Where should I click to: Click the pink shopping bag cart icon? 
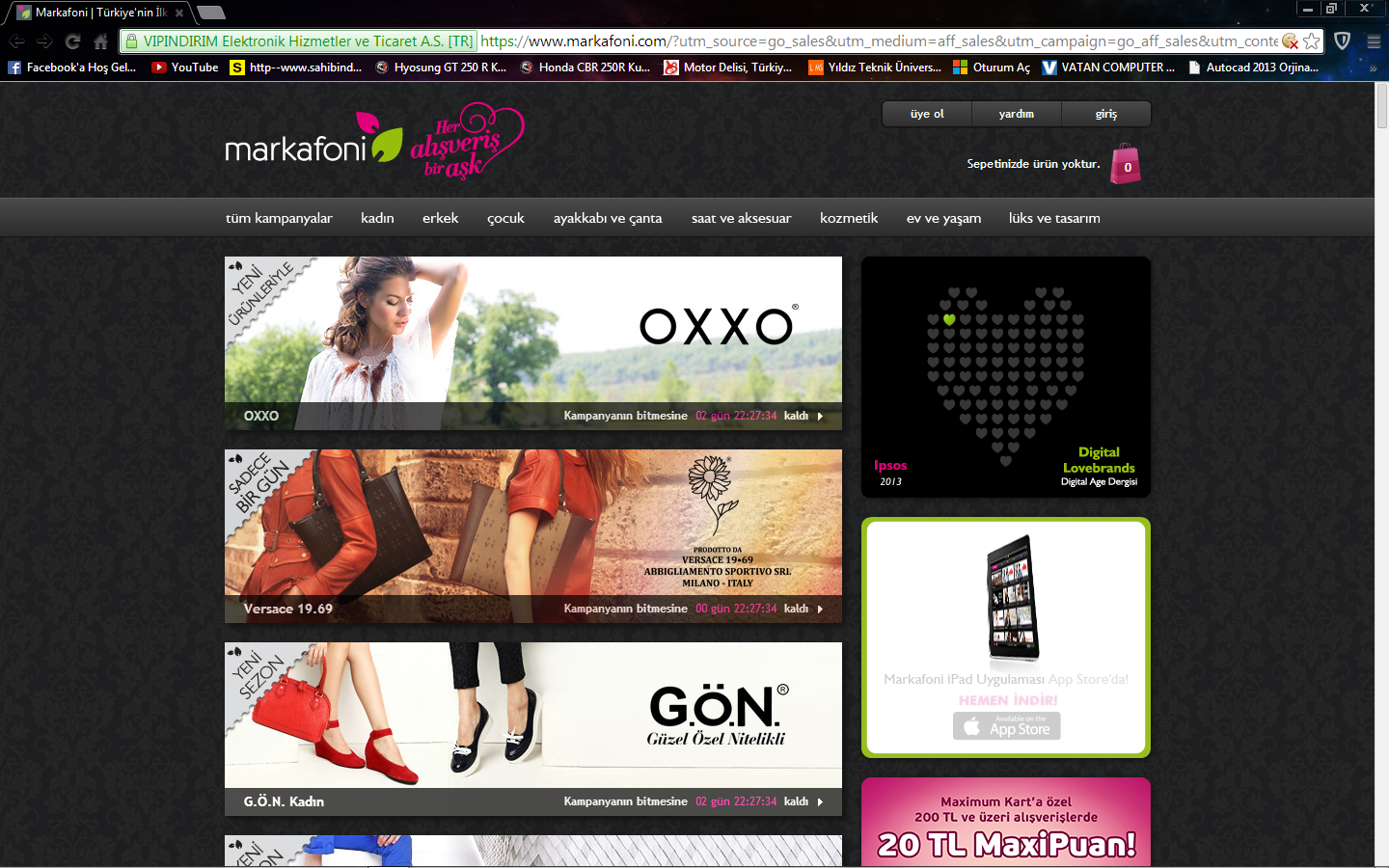(x=1126, y=164)
